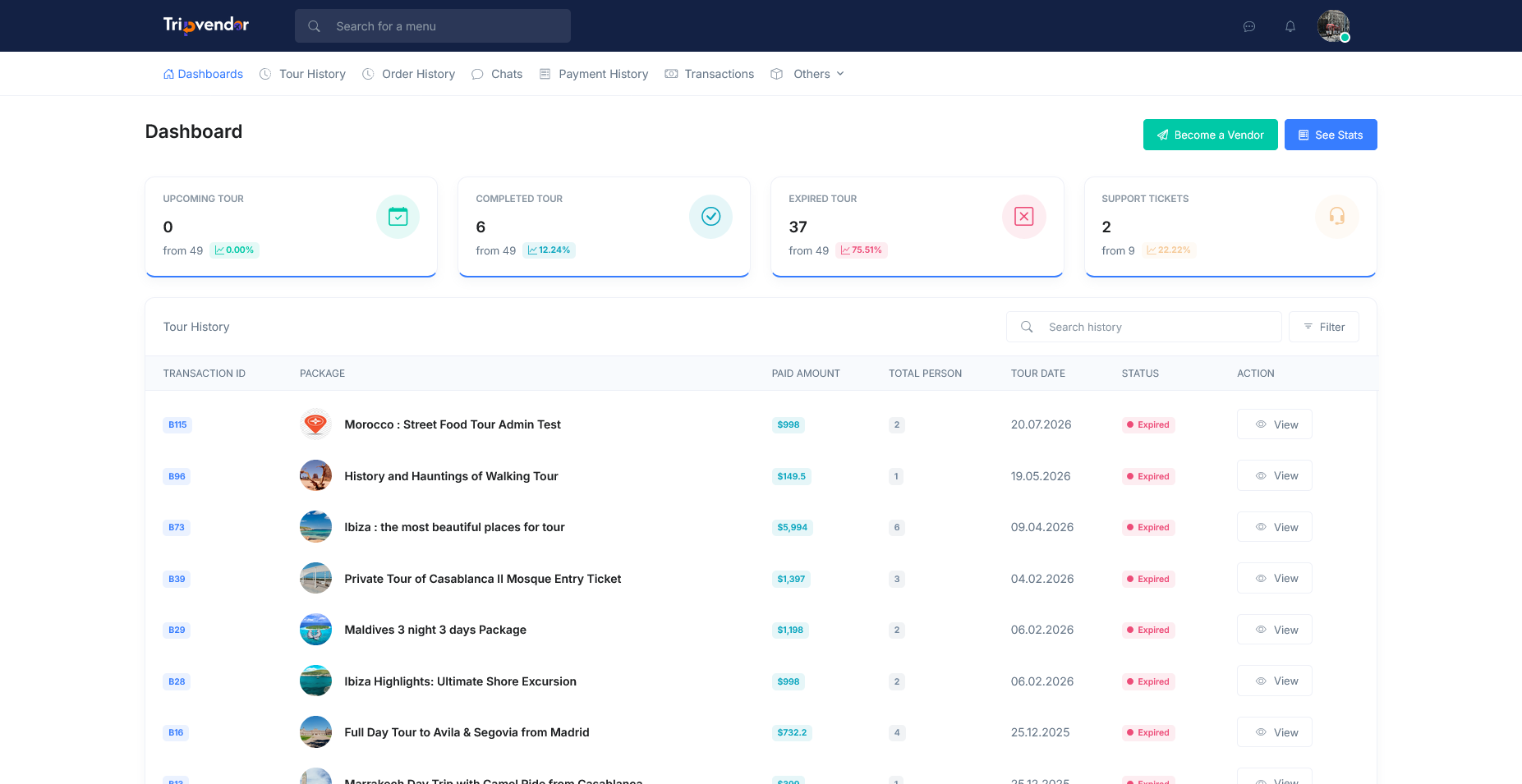Go to Dashboards menu
Viewport: 1522px width, 784px height.
click(203, 74)
